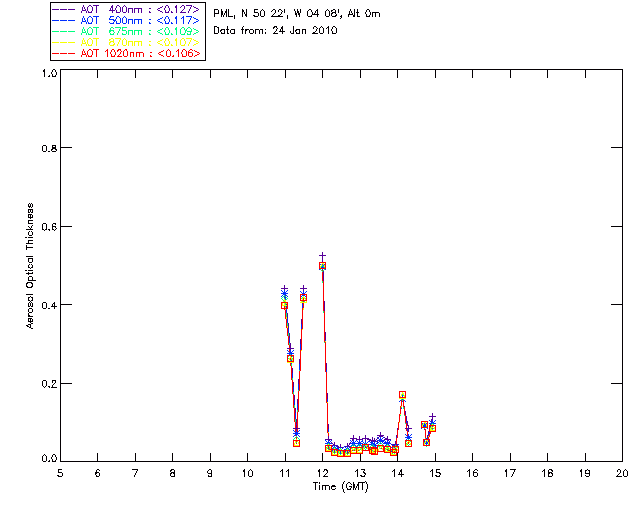This screenshot has width=640, height=512.
Task: Click the AOT 1020nm legend entry
Action: tap(126, 53)
